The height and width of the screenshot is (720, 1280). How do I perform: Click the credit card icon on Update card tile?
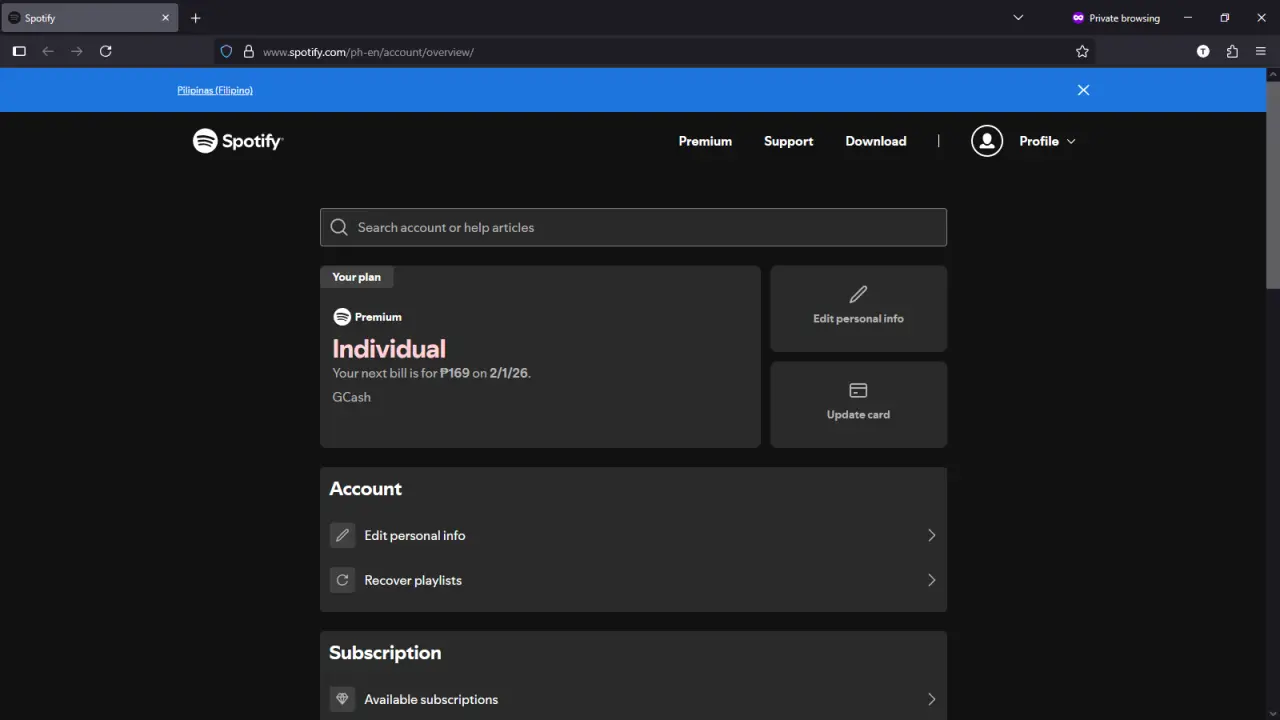[x=858, y=390]
